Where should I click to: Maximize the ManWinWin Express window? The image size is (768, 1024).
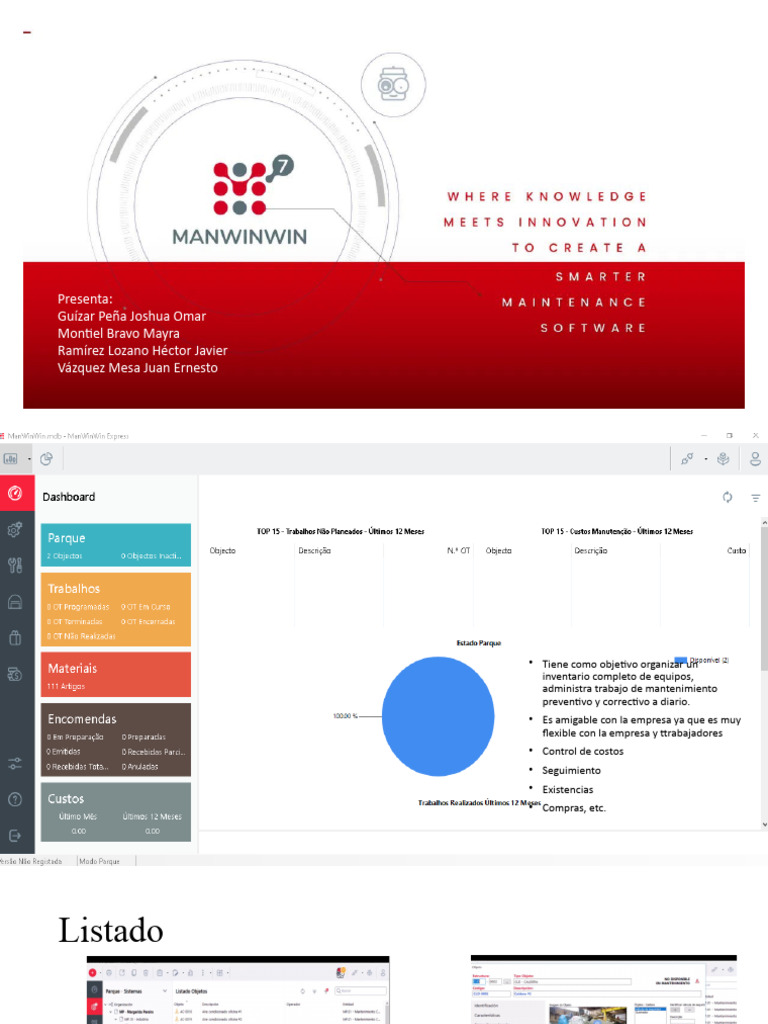(729, 435)
